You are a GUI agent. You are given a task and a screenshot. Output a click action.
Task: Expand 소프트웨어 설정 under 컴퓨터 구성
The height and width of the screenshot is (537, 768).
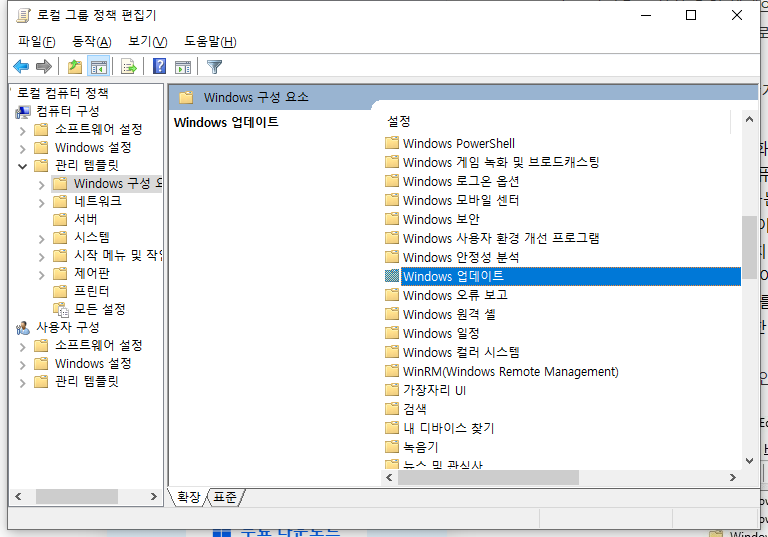click(23, 131)
